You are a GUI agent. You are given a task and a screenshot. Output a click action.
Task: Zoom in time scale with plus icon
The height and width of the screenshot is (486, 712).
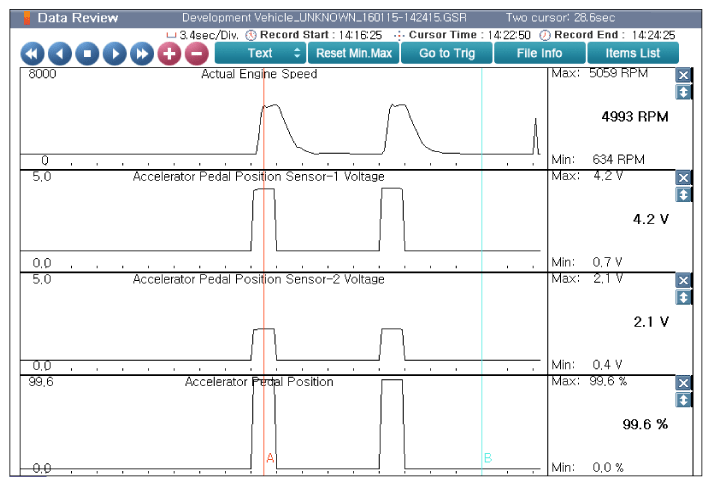(169, 53)
